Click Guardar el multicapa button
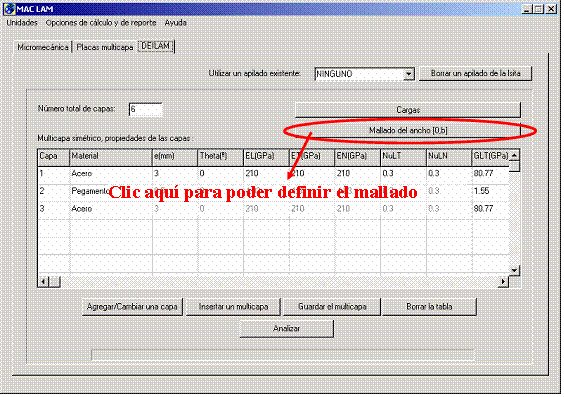The width and height of the screenshot is (564, 397). pos(332,307)
